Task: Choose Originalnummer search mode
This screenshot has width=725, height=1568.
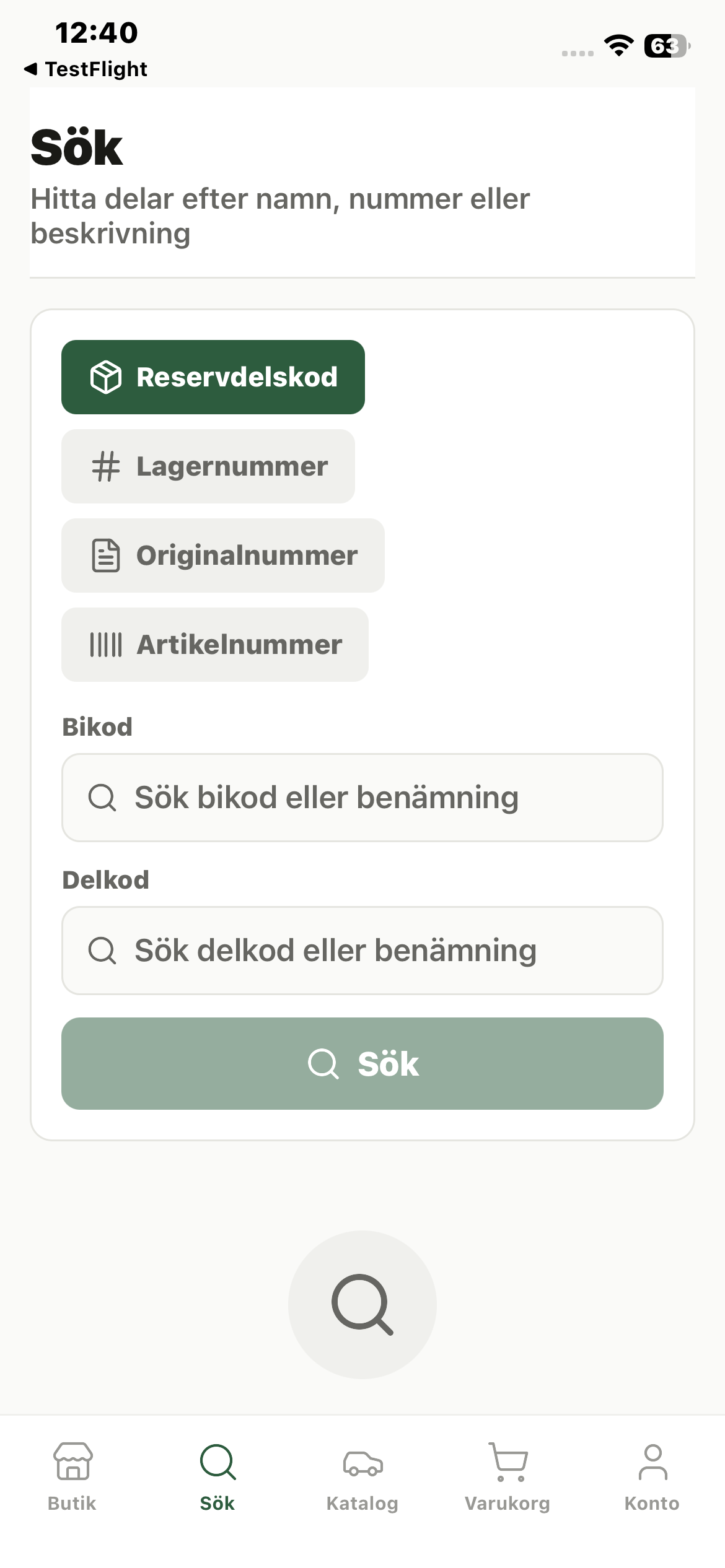Action: (223, 555)
